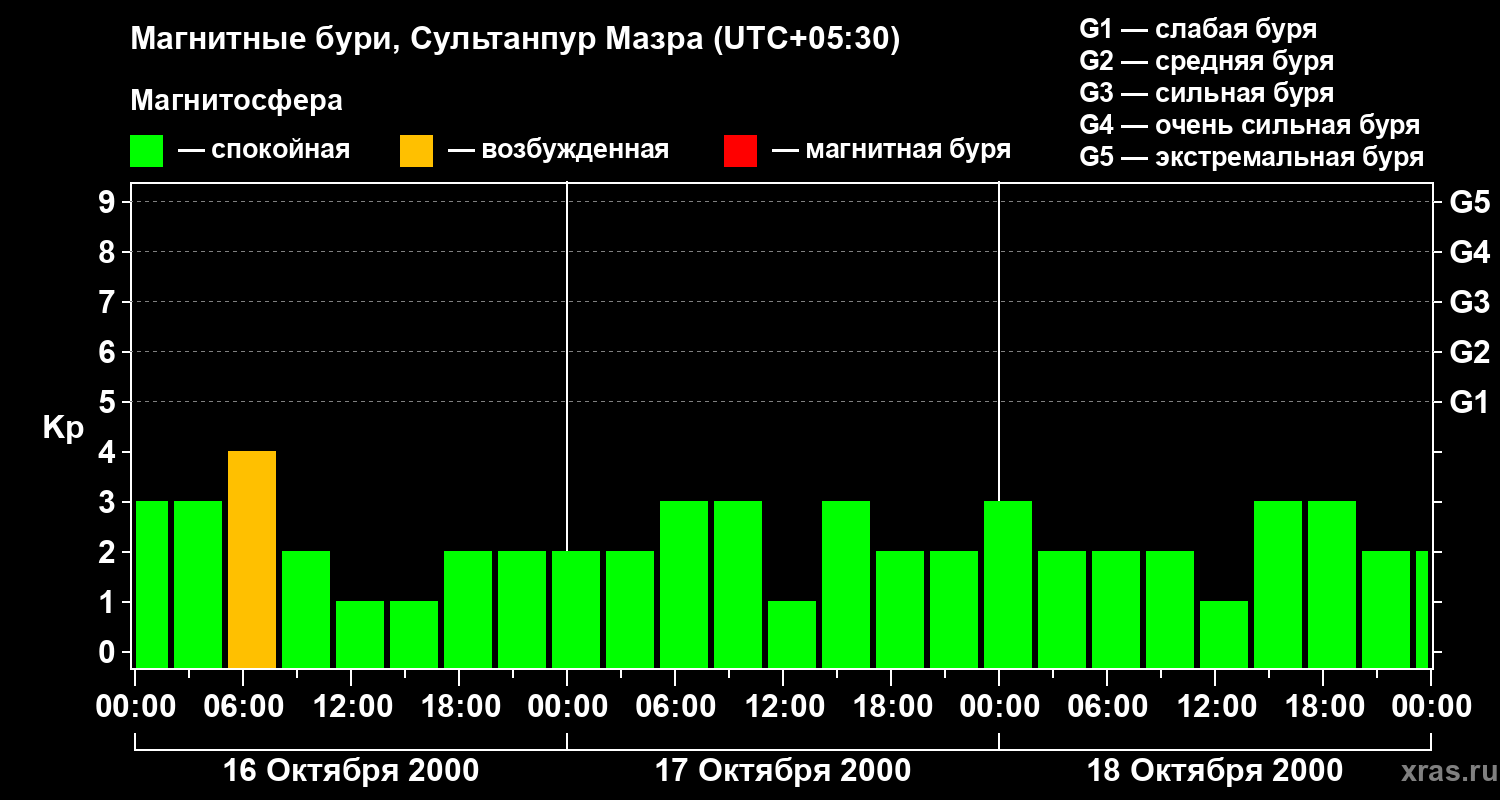Select the Kp 3 bar crossing midnight into 18 October
Screen dimensions: 1500x800
point(1008,584)
